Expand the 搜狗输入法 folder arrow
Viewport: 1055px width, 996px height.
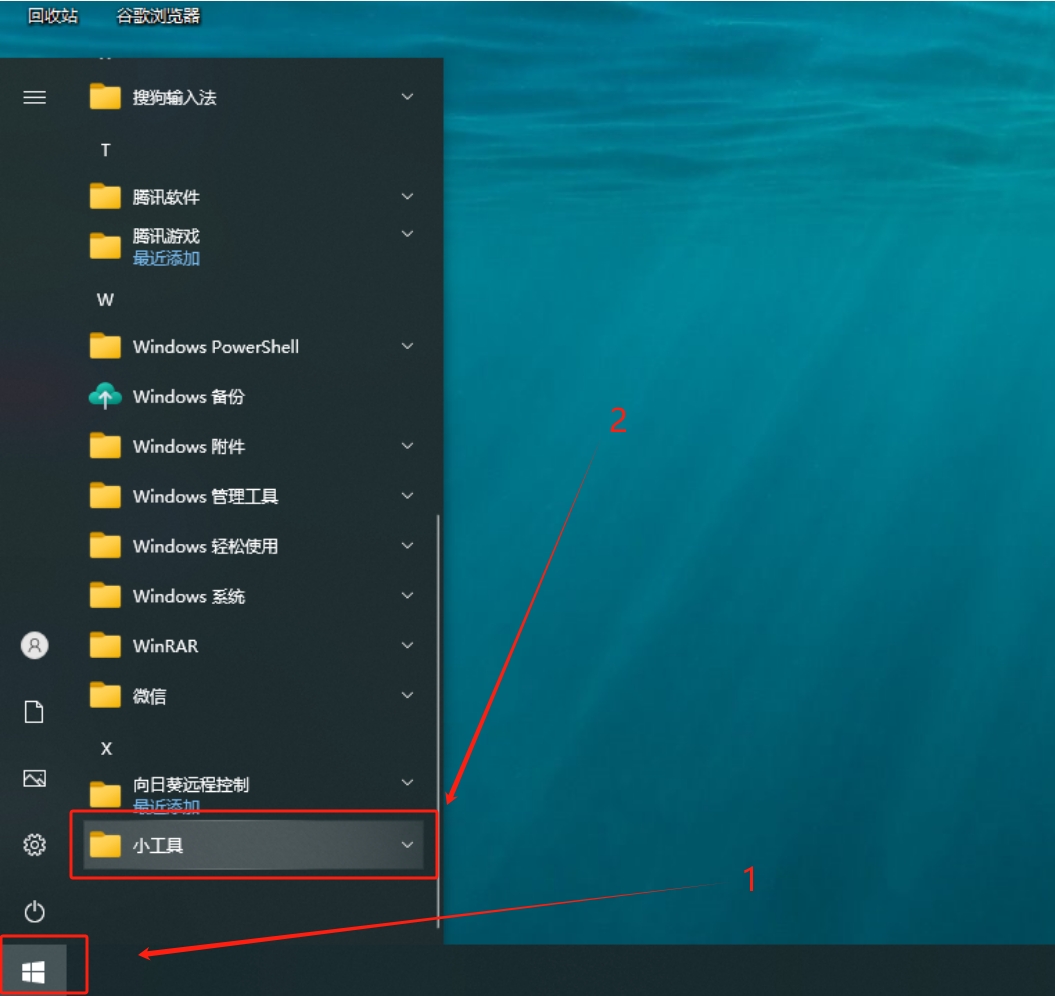point(407,97)
